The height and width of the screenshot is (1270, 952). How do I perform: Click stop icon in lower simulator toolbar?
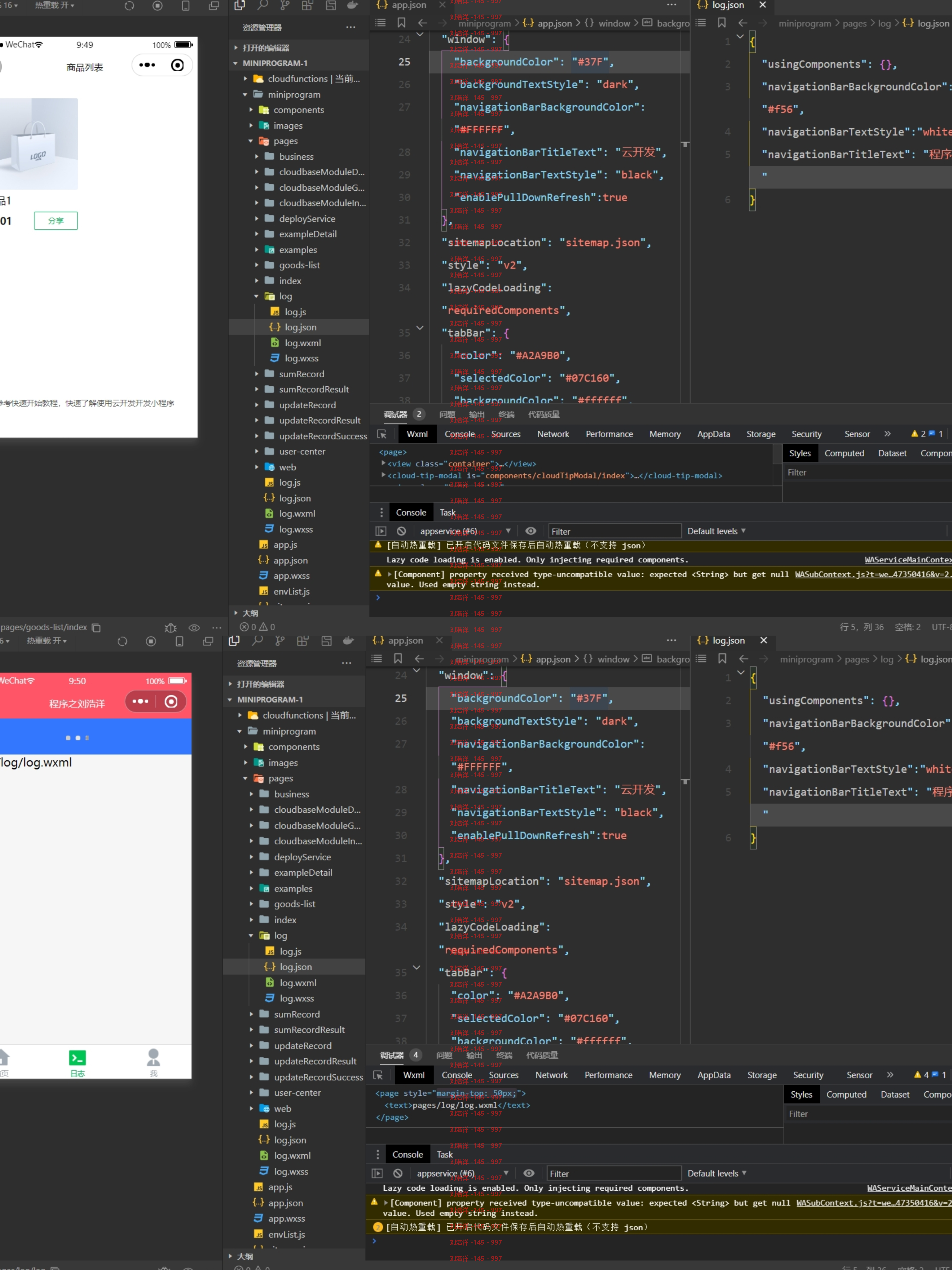pyautogui.click(x=151, y=641)
